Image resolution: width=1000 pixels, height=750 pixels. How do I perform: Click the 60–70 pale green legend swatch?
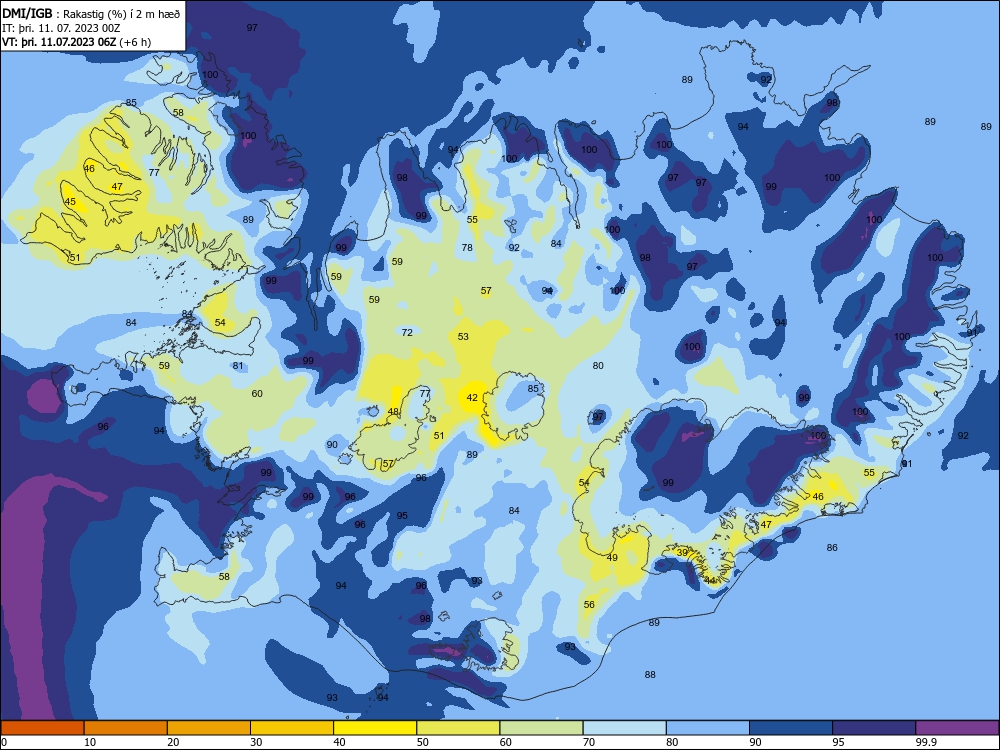(x=541, y=728)
